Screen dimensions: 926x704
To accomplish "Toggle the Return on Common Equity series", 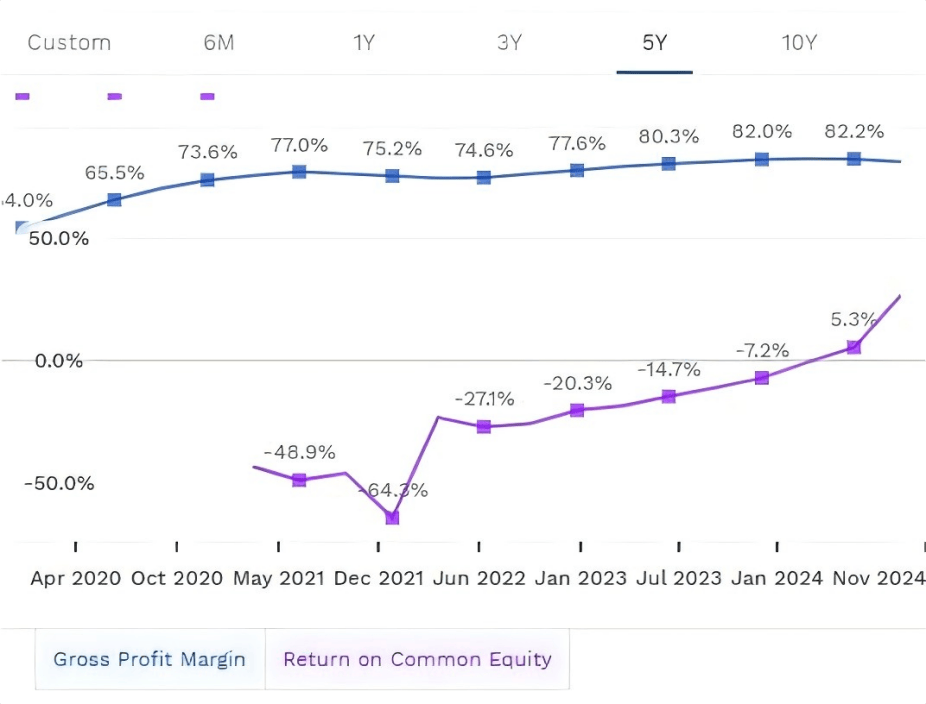I will pos(418,659).
